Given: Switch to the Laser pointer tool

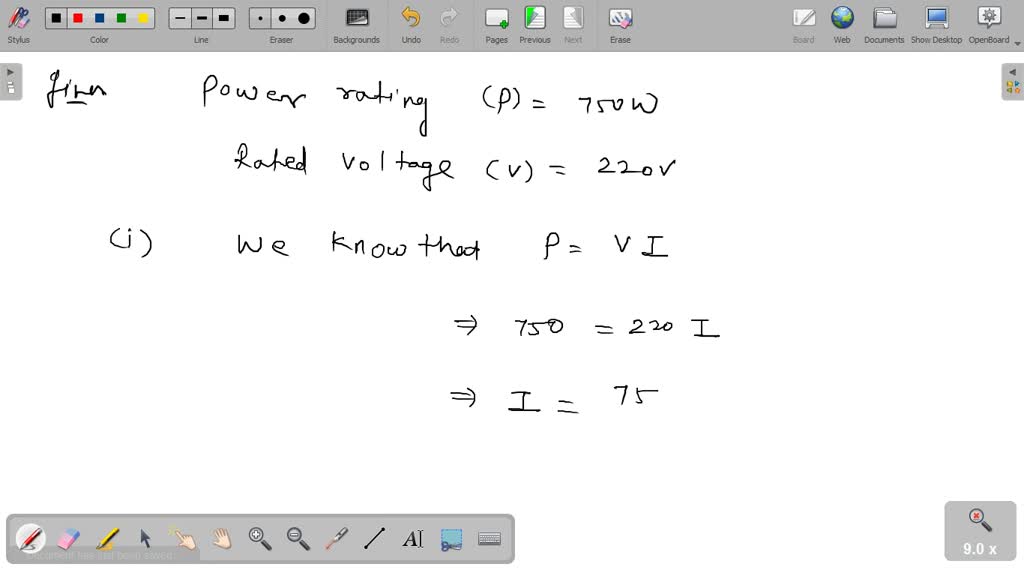Looking at the screenshot, I should (335, 539).
